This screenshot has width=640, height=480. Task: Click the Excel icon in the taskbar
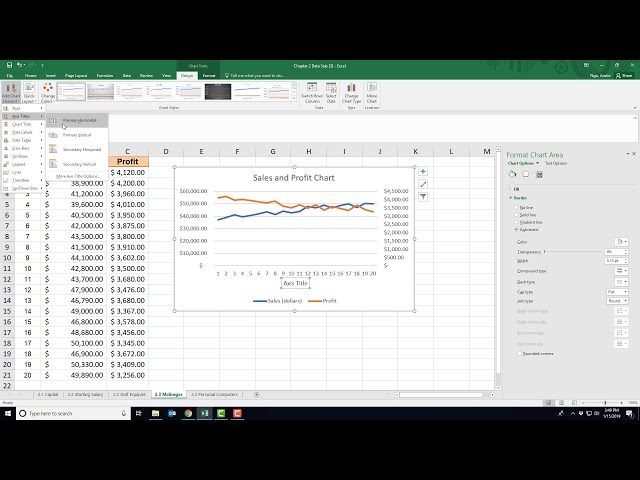pyautogui.click(x=204, y=413)
